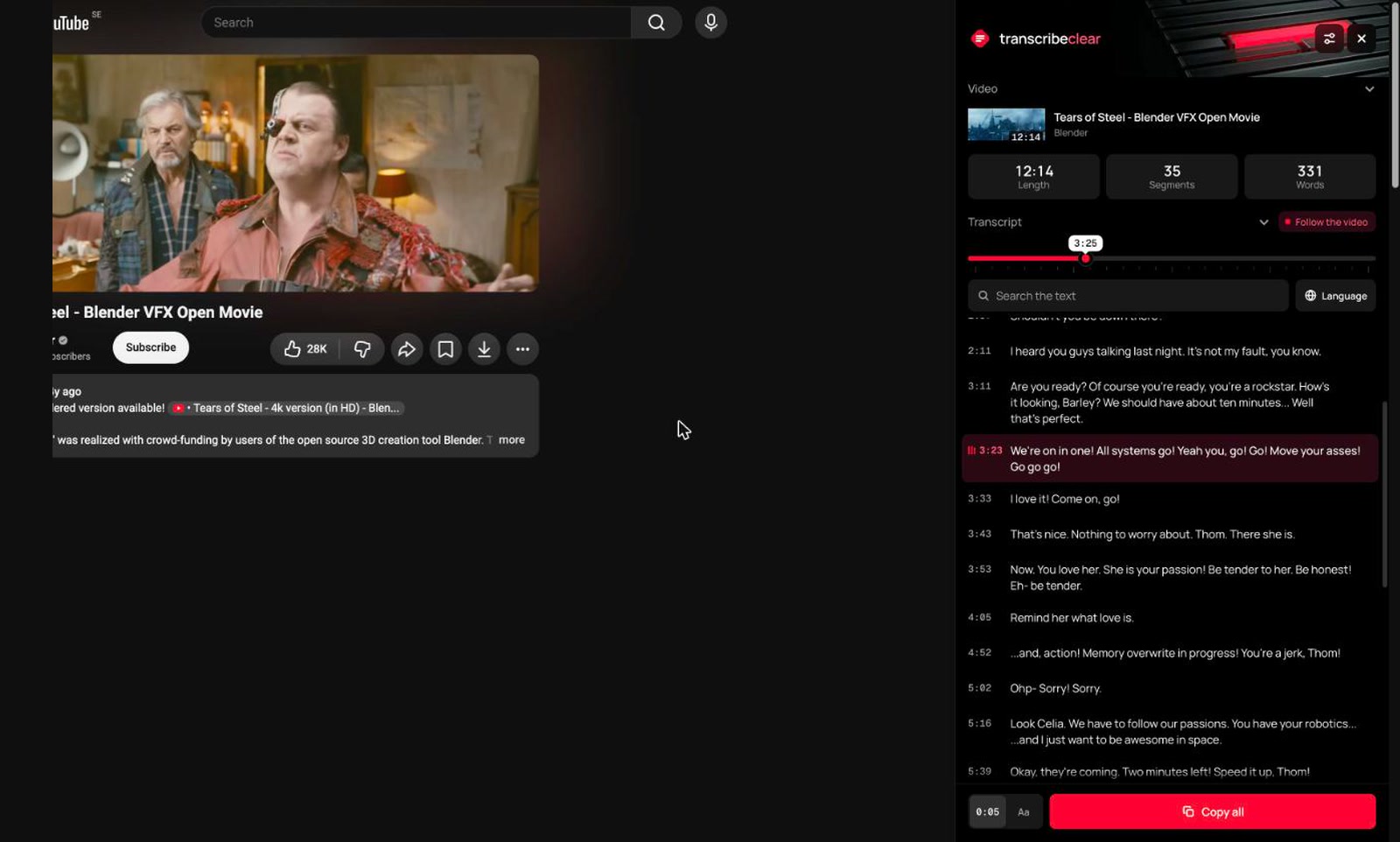Save video with bookmark icon
Viewport: 1400px width, 842px height.
445,349
